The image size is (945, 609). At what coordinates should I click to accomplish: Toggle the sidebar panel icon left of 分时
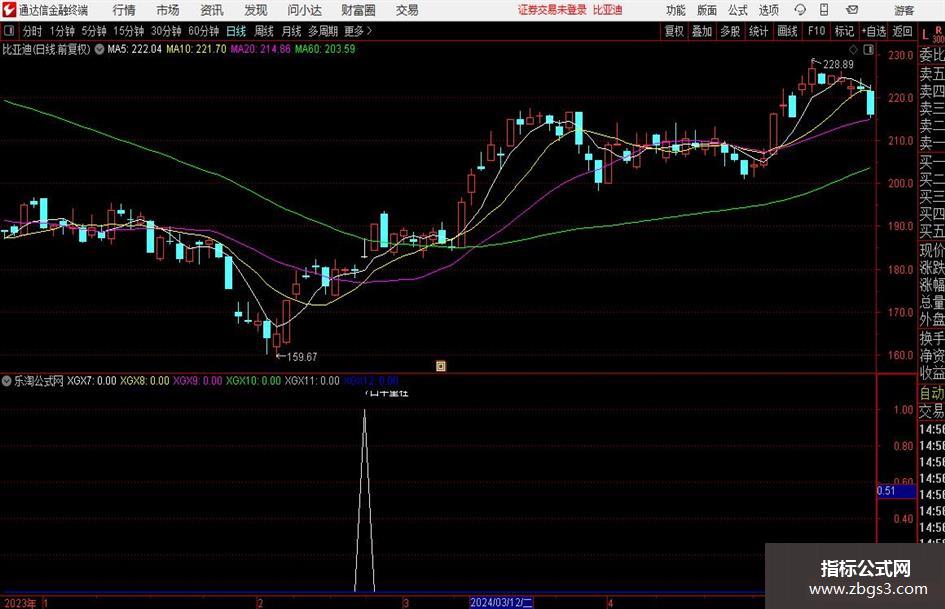point(8,31)
